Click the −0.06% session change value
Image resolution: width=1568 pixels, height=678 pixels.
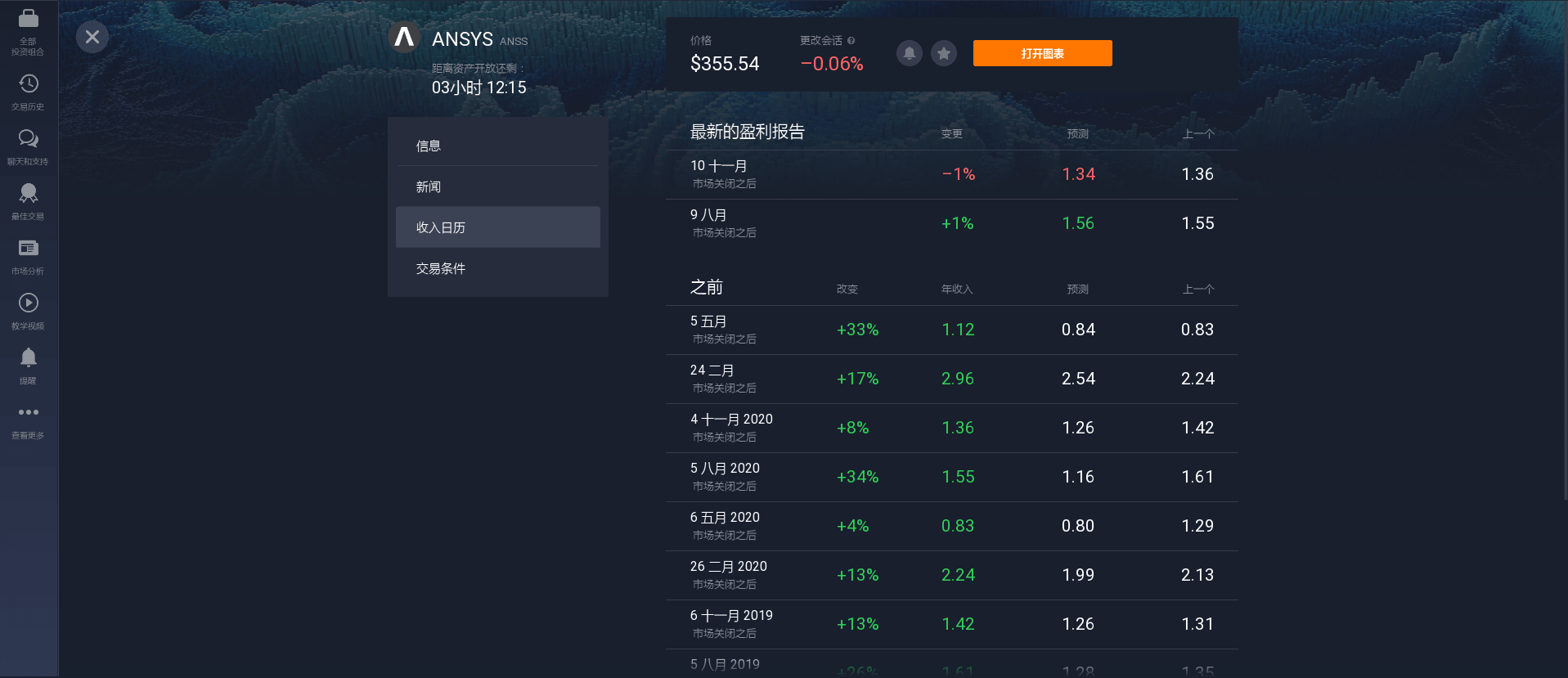point(832,64)
